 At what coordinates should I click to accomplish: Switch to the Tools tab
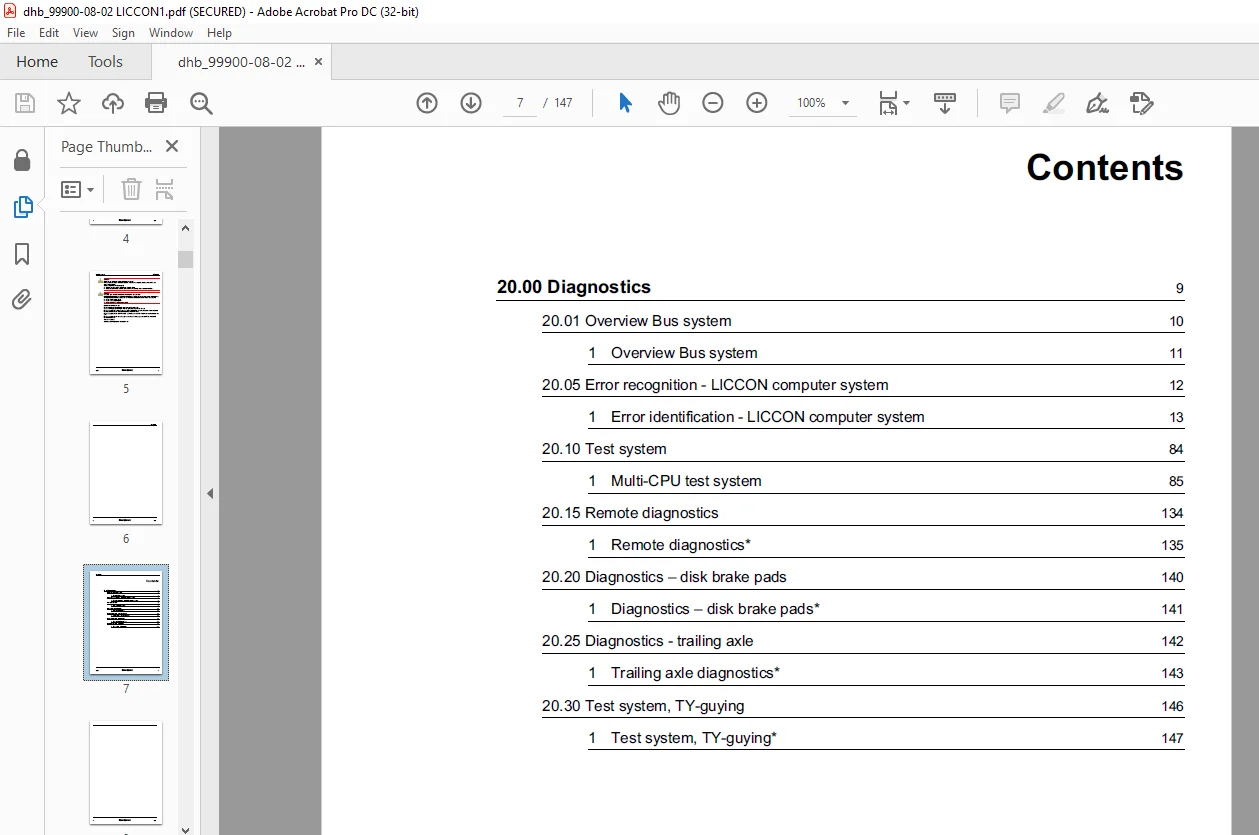(x=105, y=61)
